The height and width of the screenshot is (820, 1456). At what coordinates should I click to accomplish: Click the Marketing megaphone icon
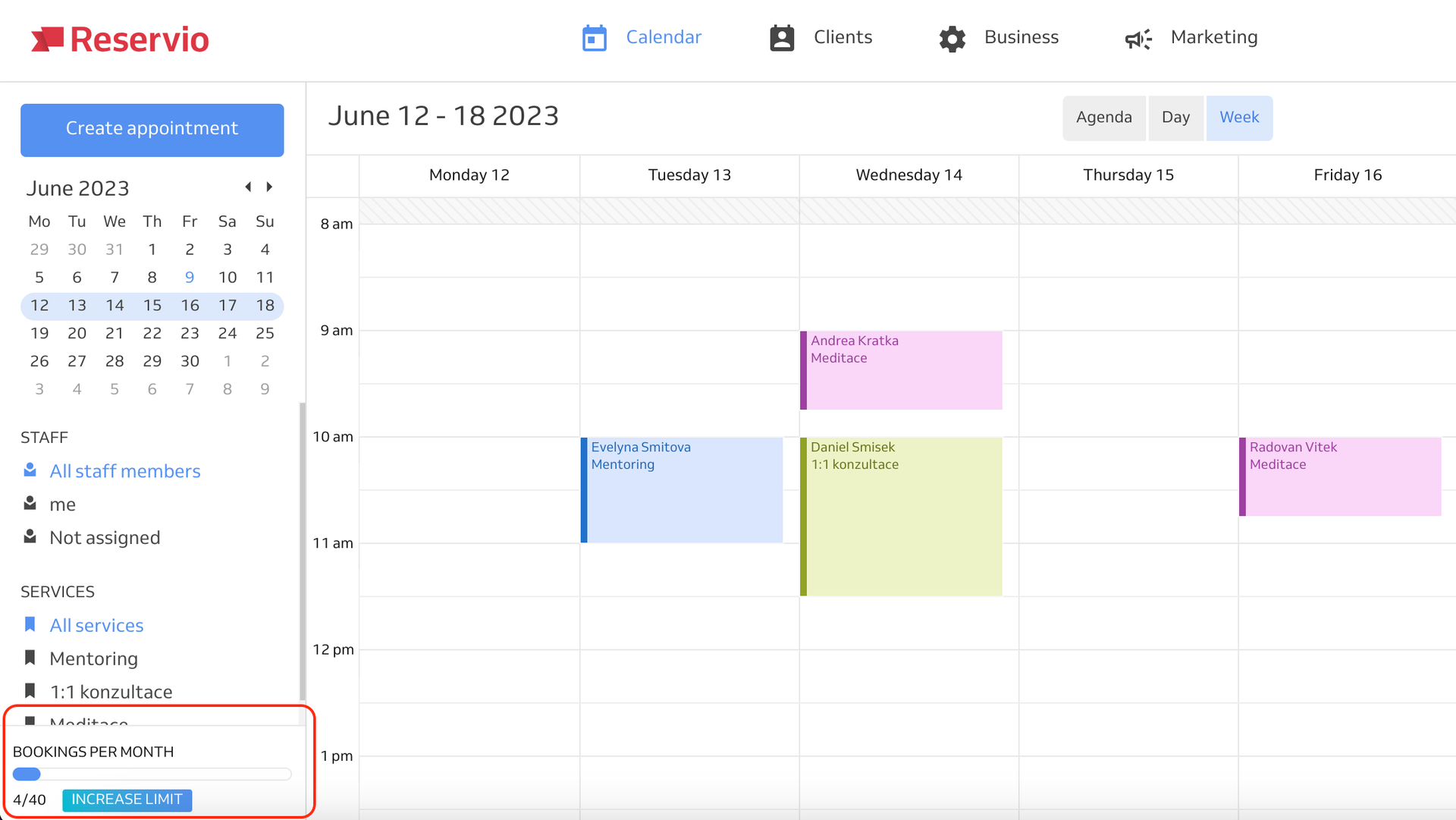click(x=1137, y=39)
